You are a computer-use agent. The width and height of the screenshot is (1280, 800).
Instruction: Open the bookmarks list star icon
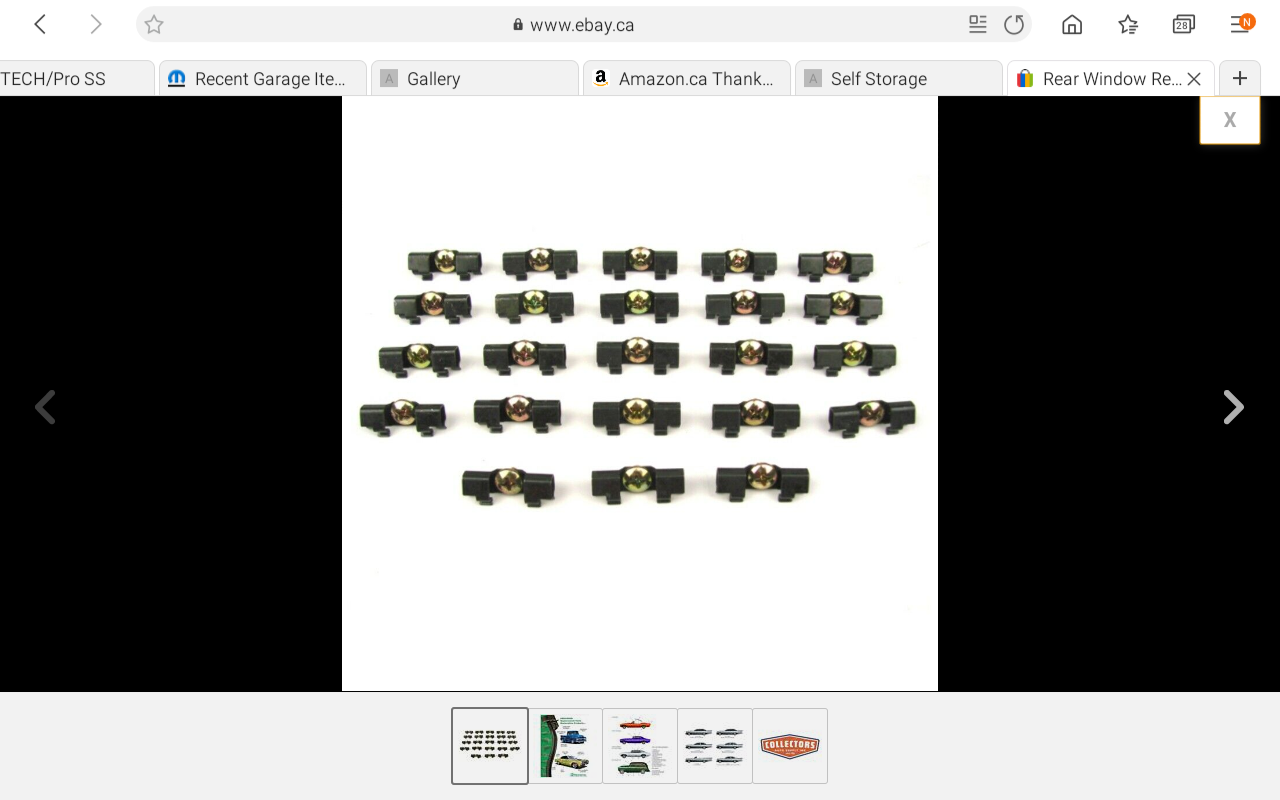(1128, 25)
